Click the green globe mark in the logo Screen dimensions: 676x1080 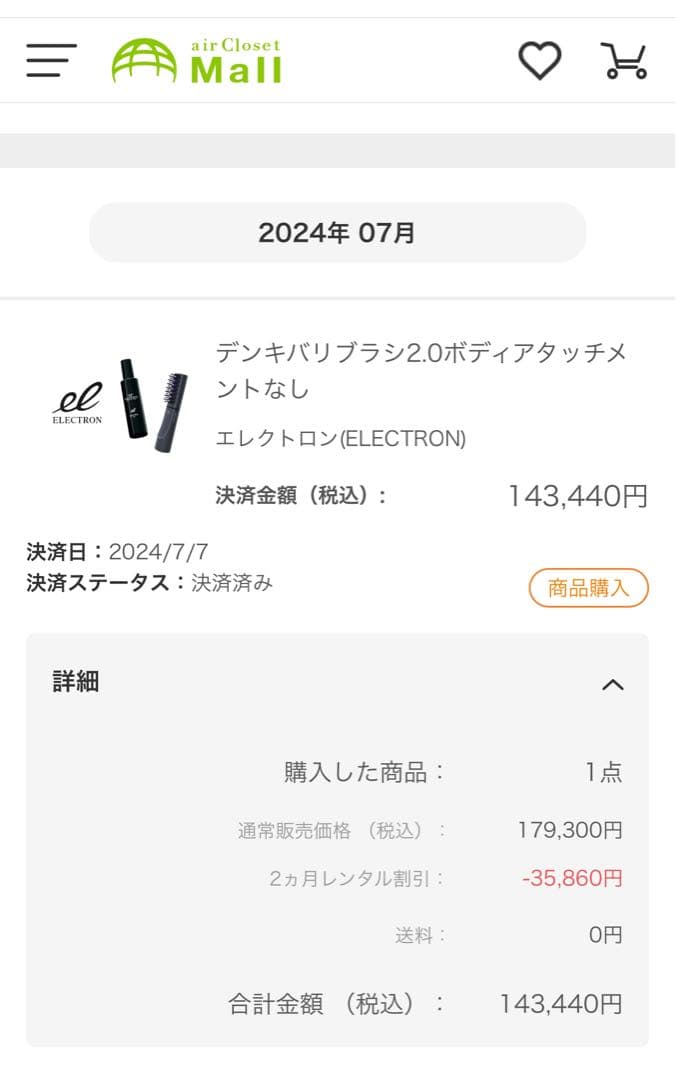[143, 60]
